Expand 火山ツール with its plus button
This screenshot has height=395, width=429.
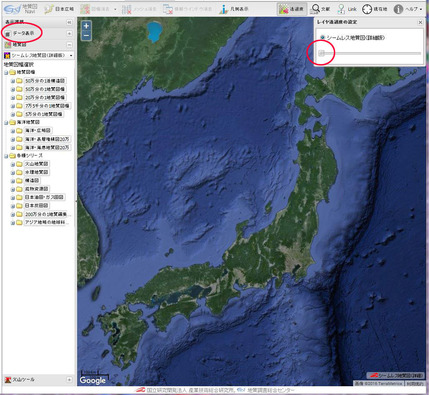click(x=69, y=379)
